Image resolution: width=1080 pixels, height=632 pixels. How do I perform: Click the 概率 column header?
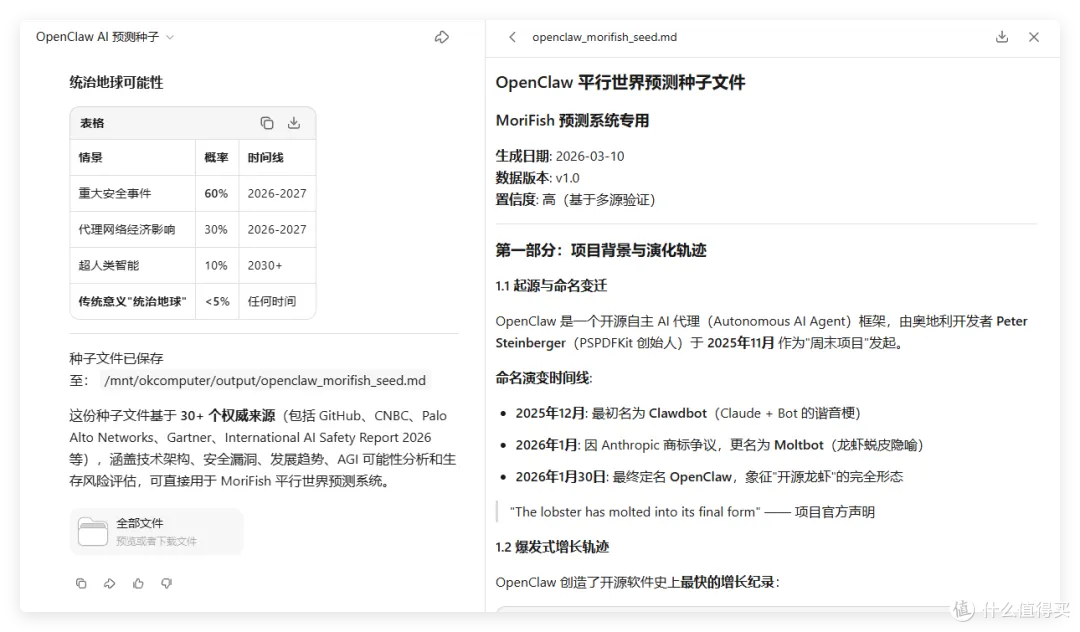(217, 158)
